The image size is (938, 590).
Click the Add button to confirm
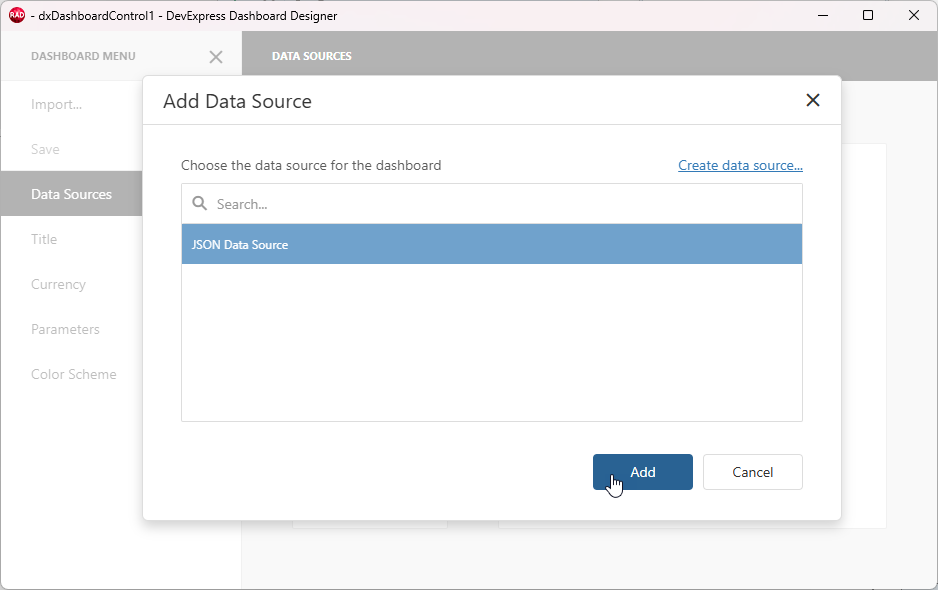click(642, 471)
